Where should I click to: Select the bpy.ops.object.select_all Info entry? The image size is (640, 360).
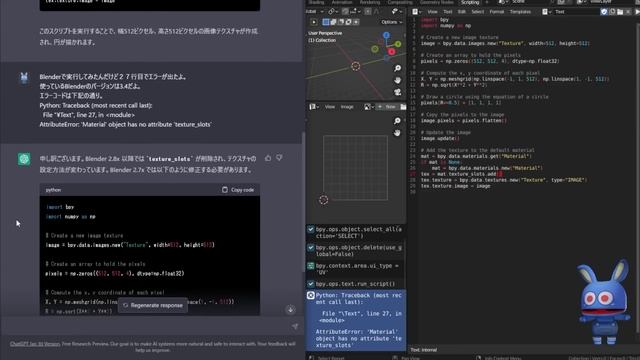click(x=356, y=232)
